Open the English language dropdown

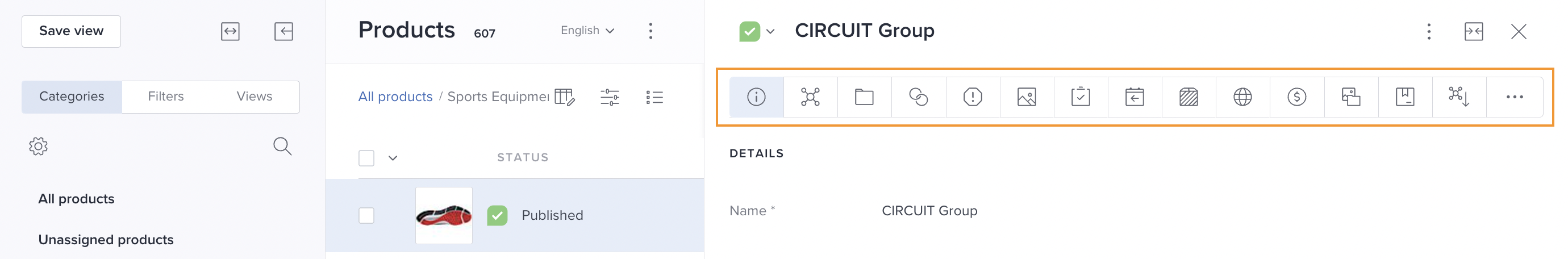click(587, 31)
